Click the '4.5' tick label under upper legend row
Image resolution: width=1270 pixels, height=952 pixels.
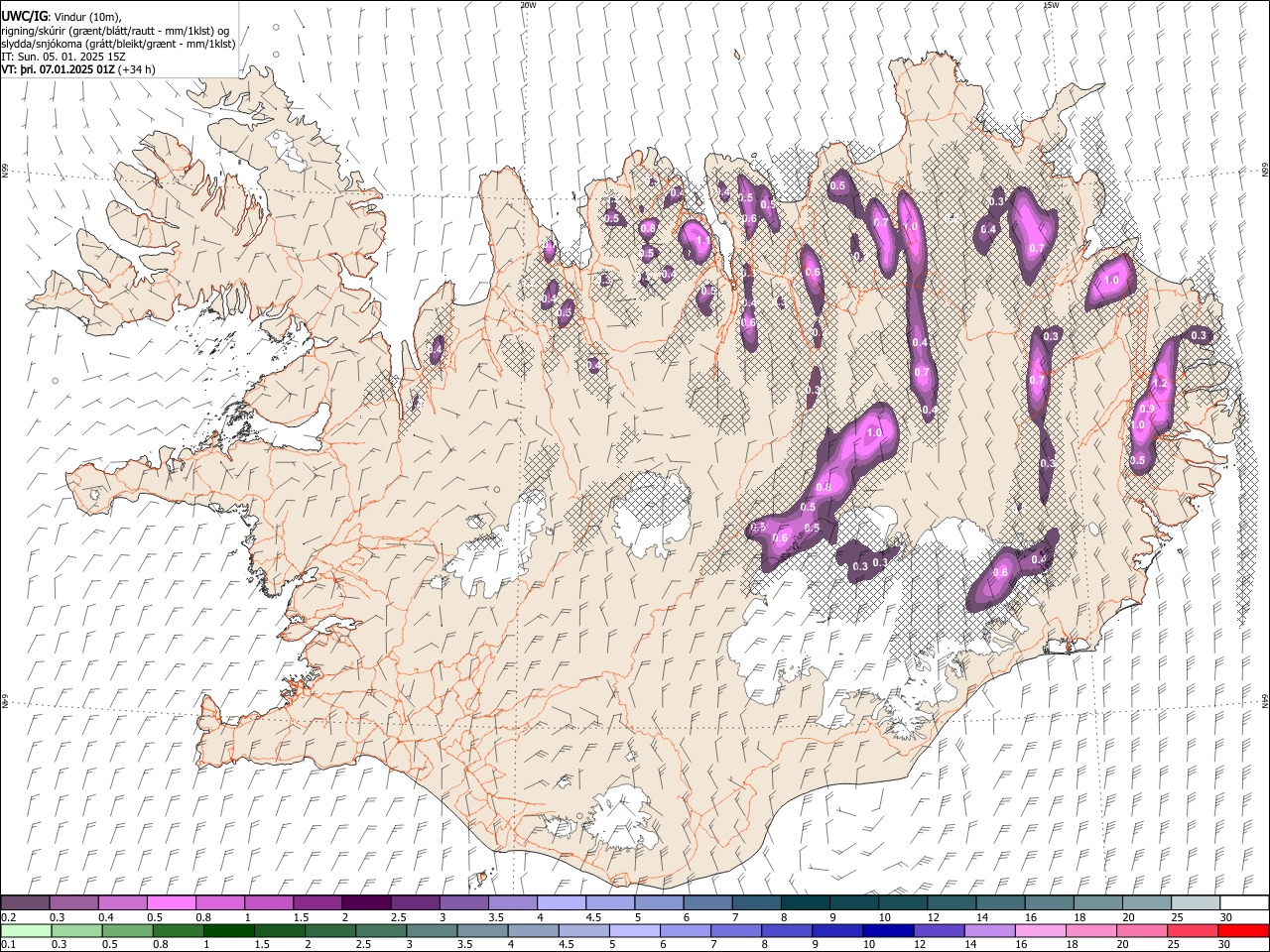[592, 917]
